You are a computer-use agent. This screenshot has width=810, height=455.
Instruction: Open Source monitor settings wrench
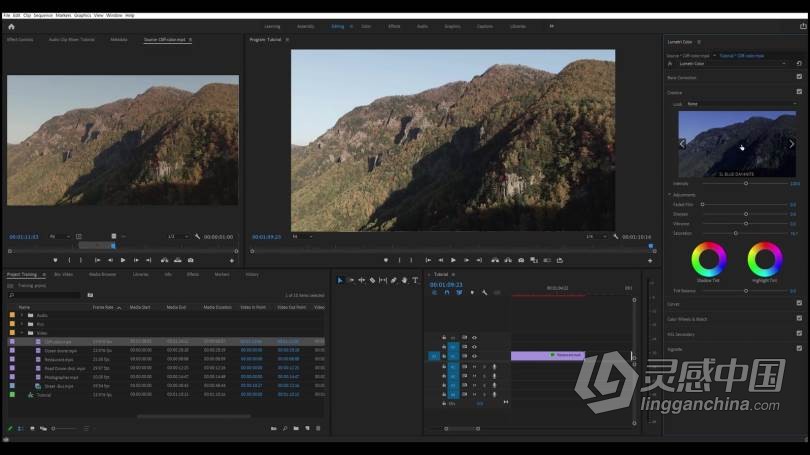197,237
